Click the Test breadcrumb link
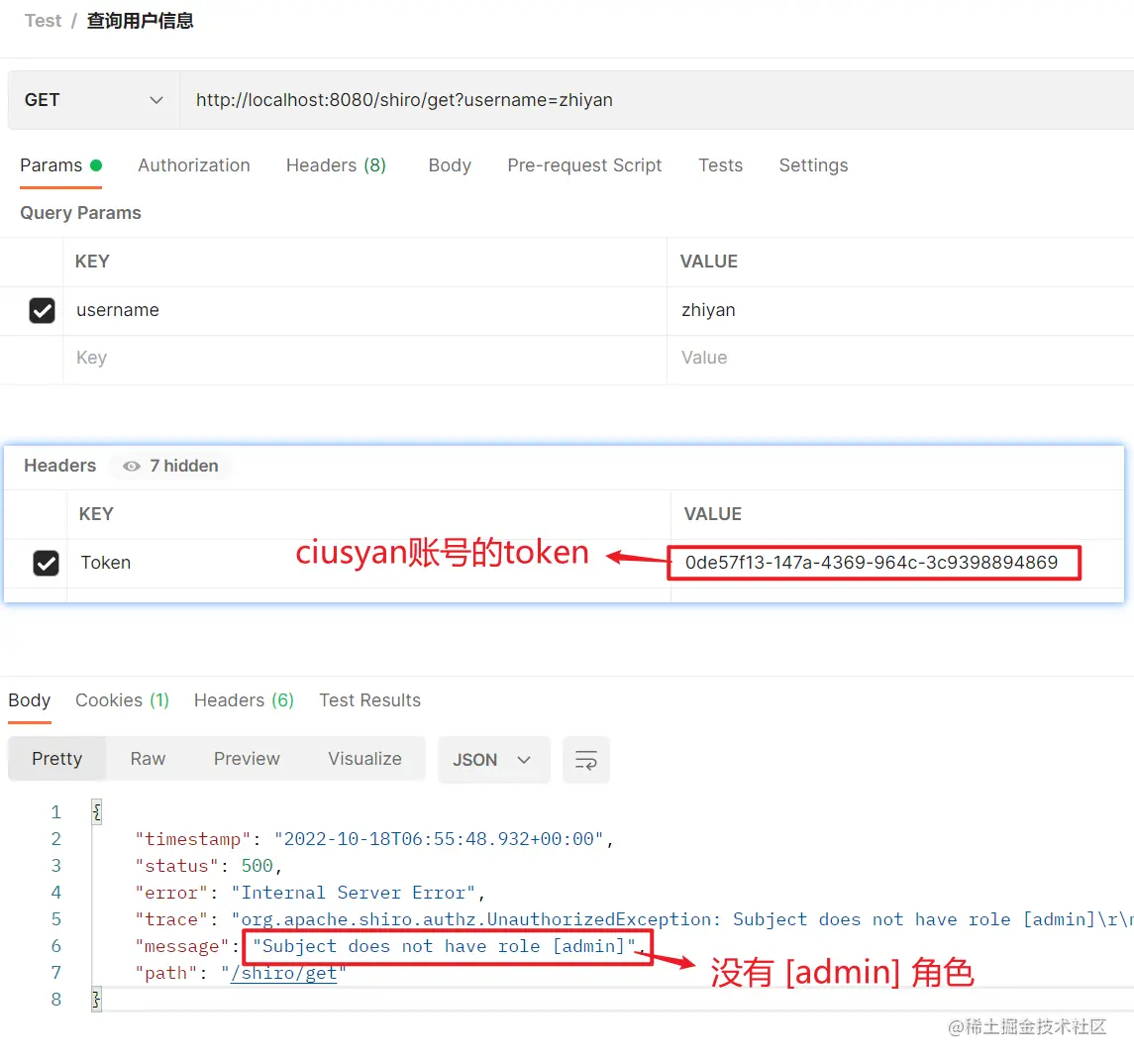This screenshot has height=1064, width=1134. click(x=43, y=20)
